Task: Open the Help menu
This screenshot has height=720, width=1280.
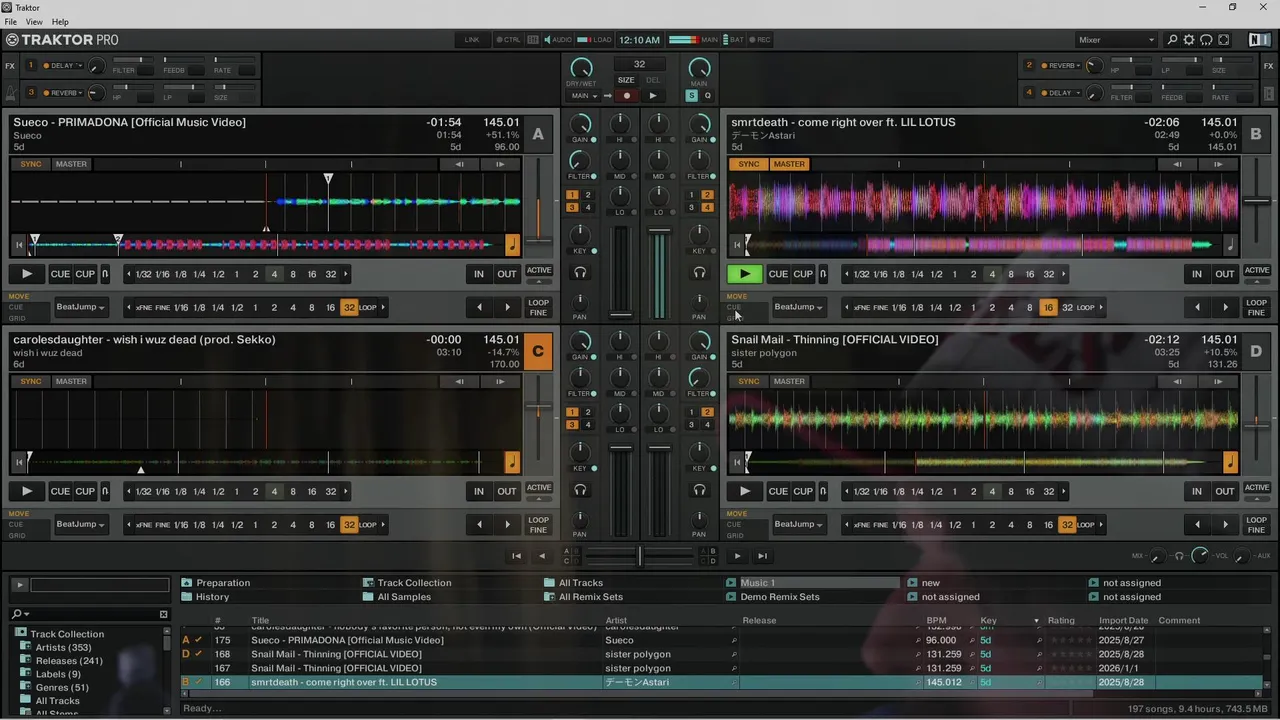Action: pyautogui.click(x=60, y=22)
